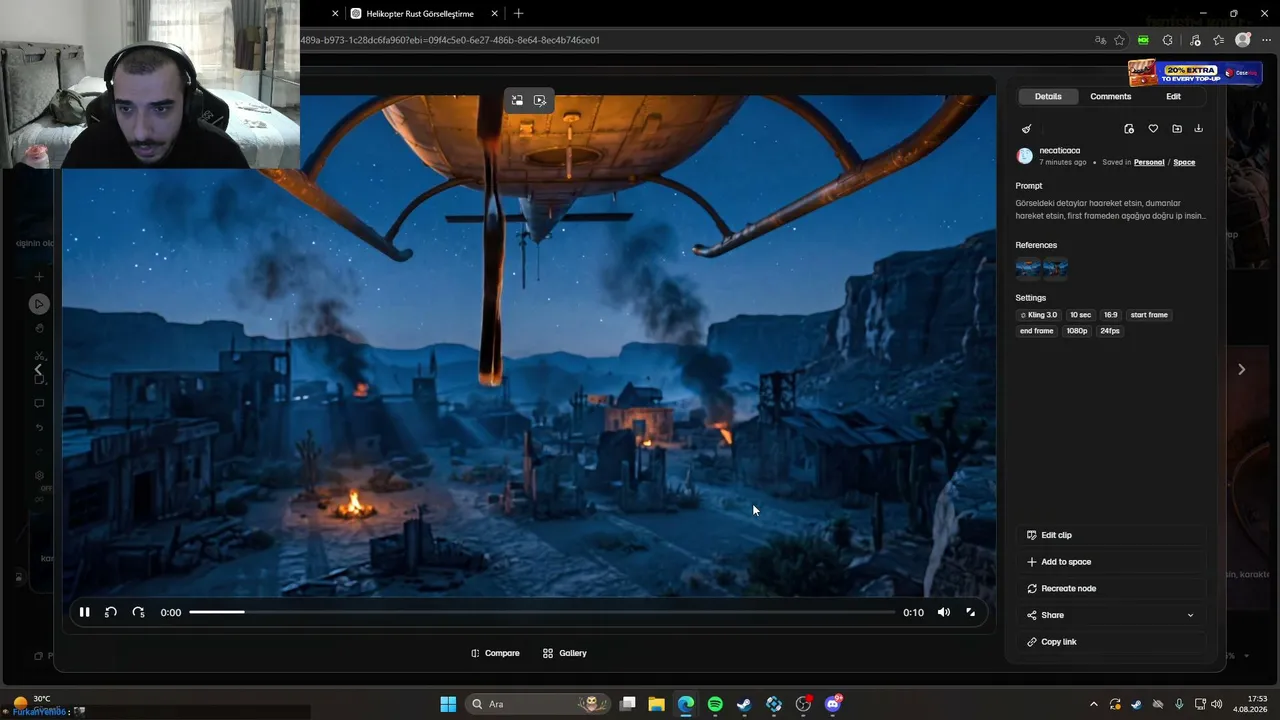Go to the next clip arrow
This screenshot has width=1280, height=720.
[1241, 369]
